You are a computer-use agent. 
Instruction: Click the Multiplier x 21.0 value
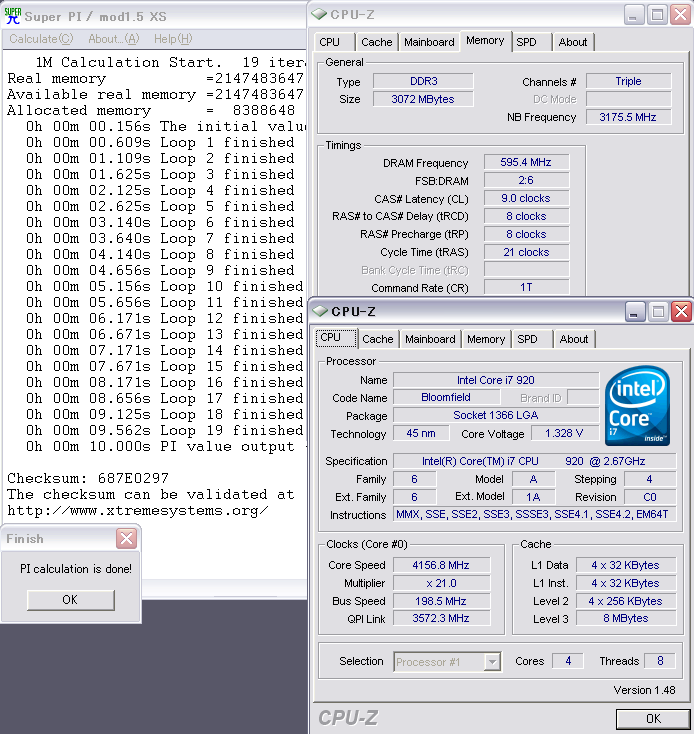point(441,583)
